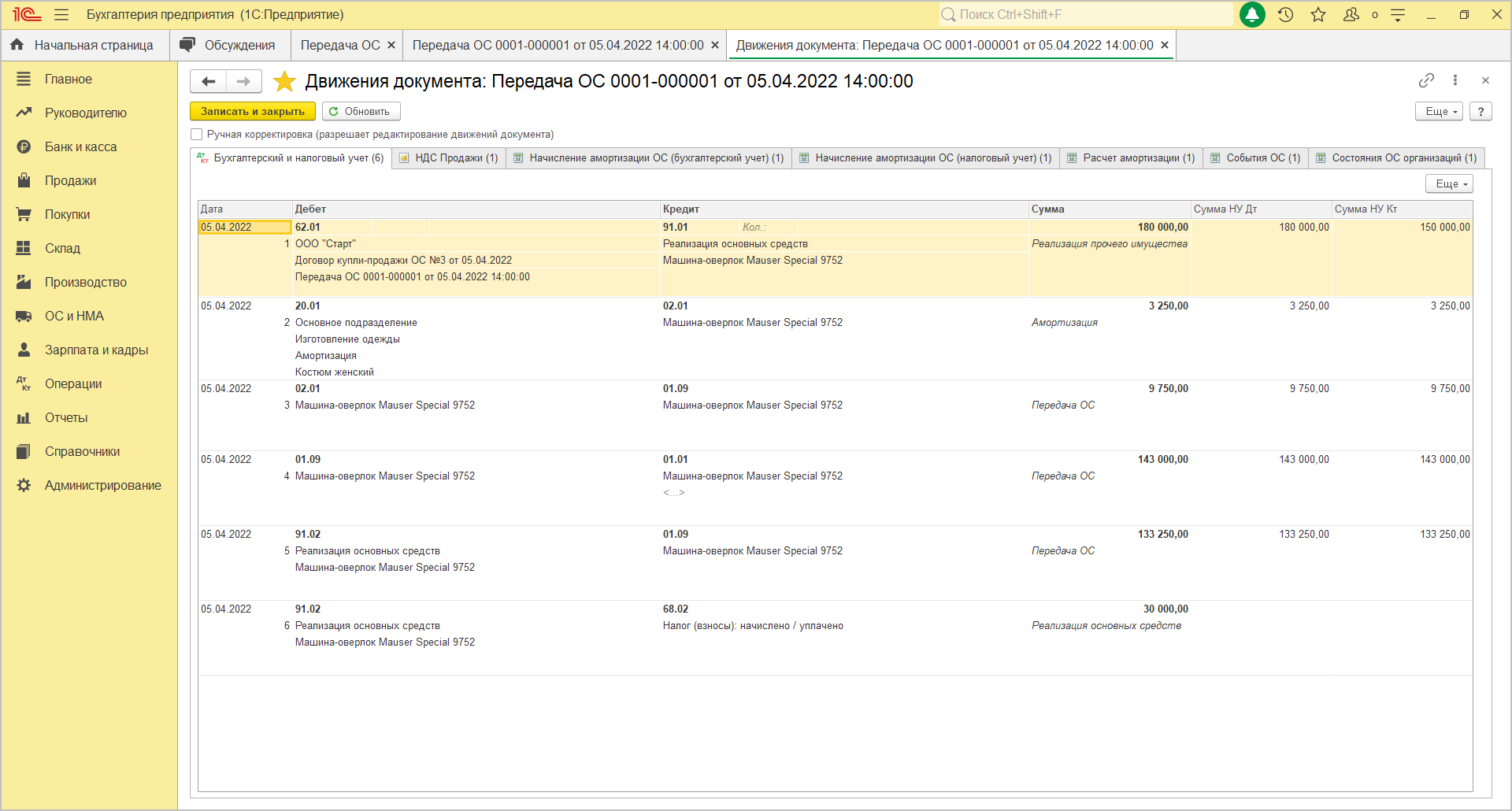This screenshot has height=811, width=1512.
Task: Click the Банк и касса ruble icon
Action: [24, 146]
